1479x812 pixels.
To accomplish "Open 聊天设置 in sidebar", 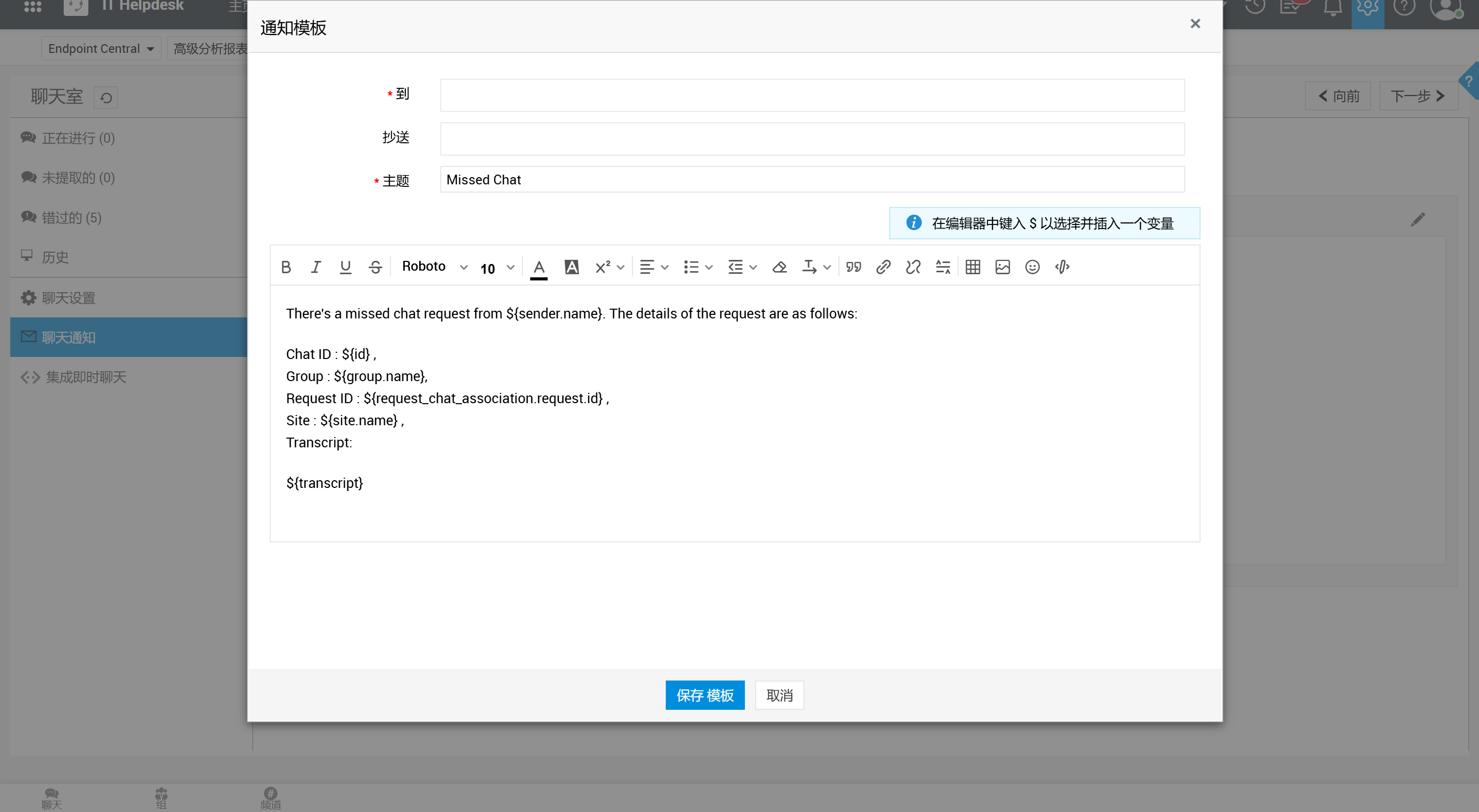I will click(x=68, y=298).
